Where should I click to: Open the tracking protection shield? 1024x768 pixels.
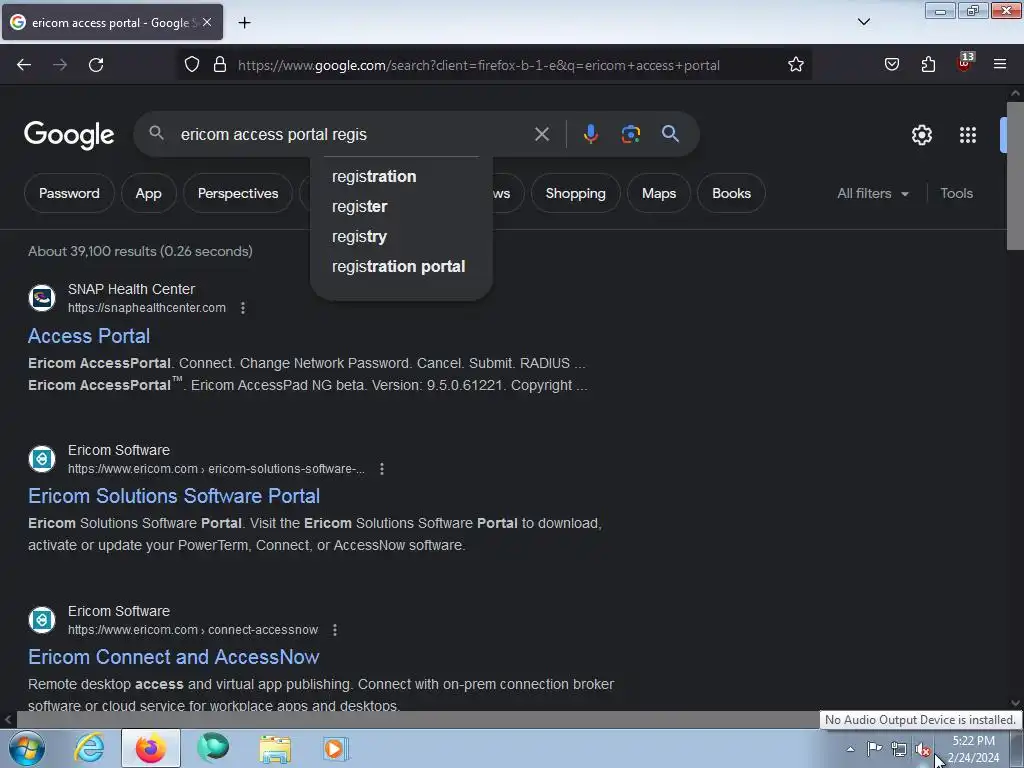click(x=191, y=65)
